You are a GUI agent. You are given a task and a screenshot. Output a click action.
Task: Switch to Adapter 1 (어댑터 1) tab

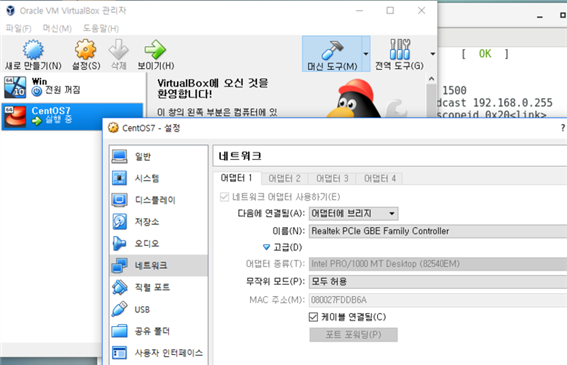(x=236, y=178)
